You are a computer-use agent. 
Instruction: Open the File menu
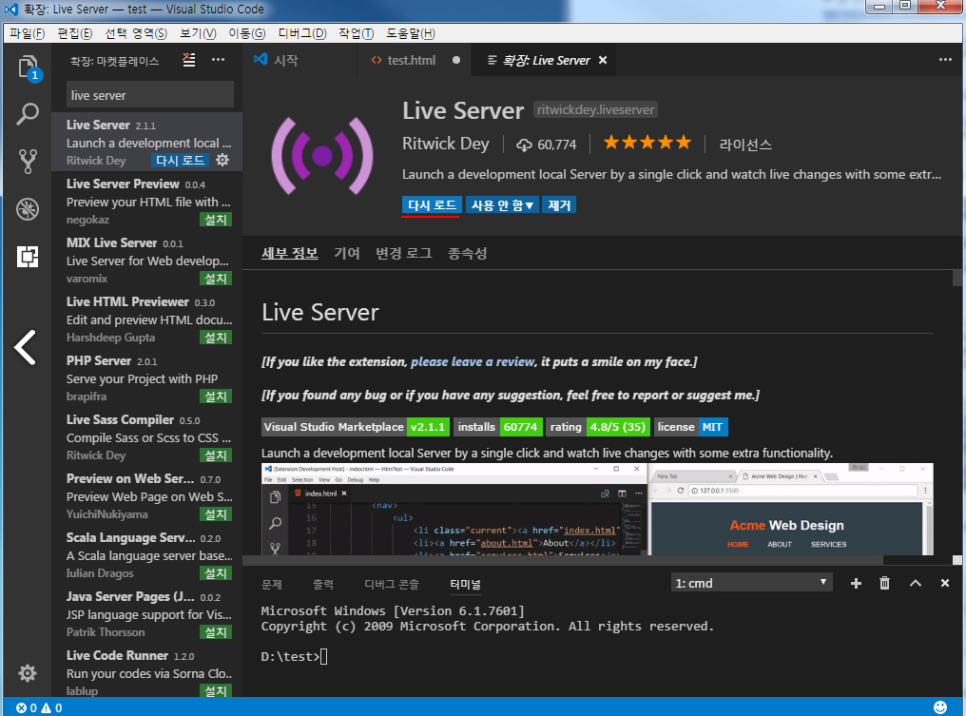click(x=27, y=33)
